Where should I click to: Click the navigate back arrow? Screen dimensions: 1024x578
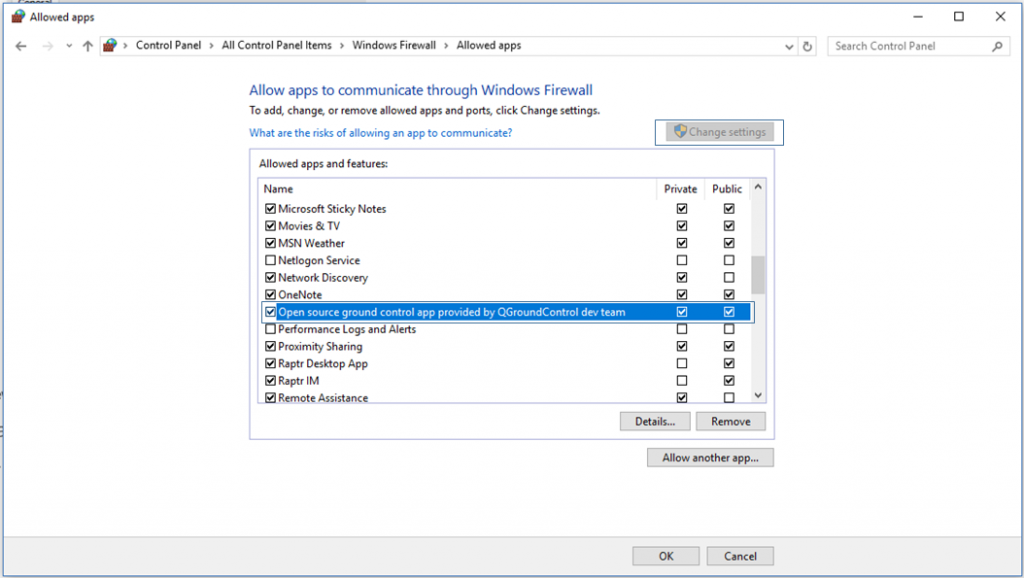pos(22,45)
